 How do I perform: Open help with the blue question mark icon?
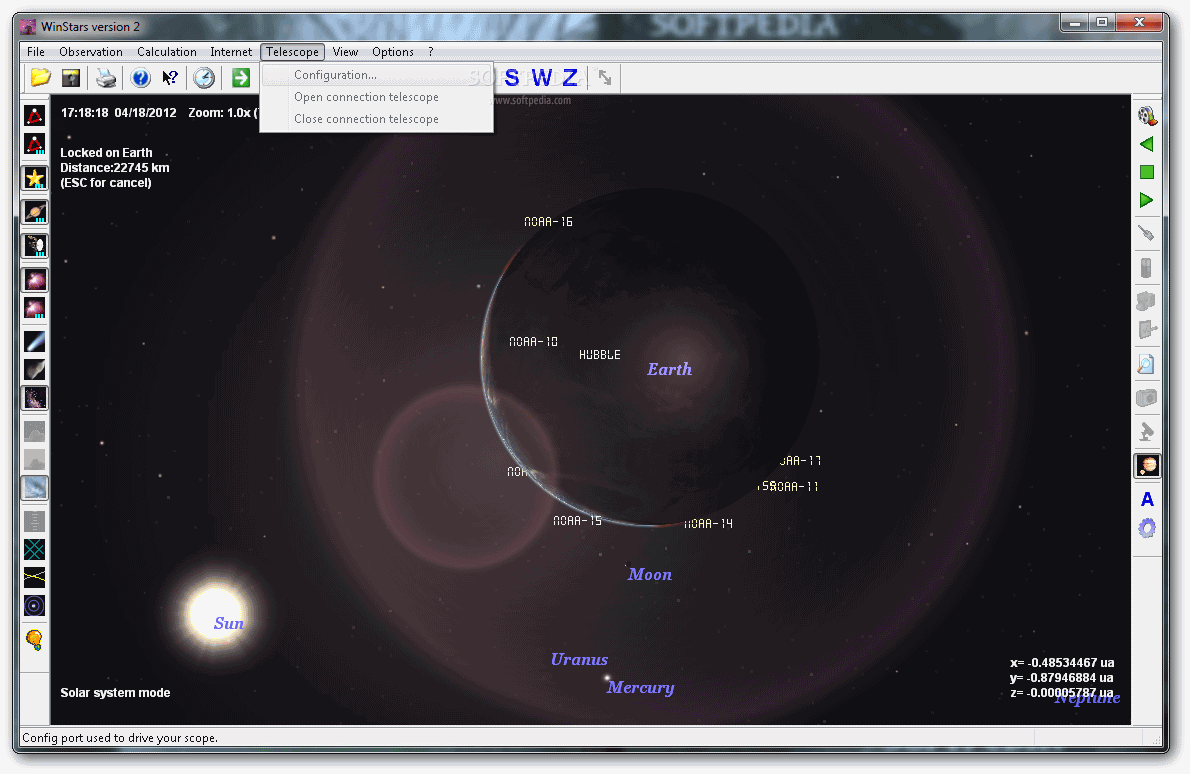coord(140,77)
